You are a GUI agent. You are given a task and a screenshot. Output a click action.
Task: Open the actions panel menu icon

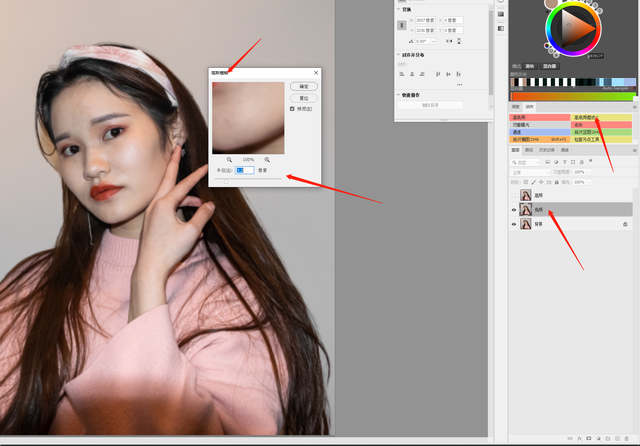coord(634,107)
